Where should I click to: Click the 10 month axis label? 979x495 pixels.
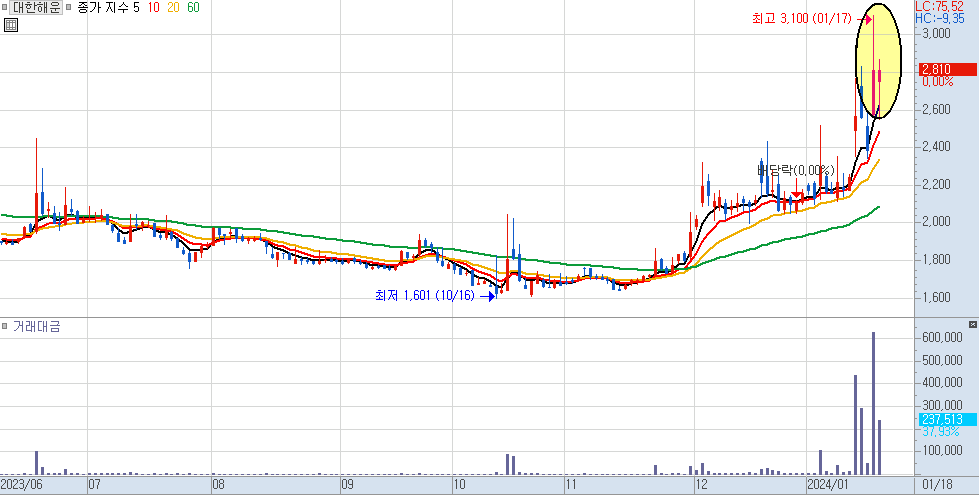point(459,484)
